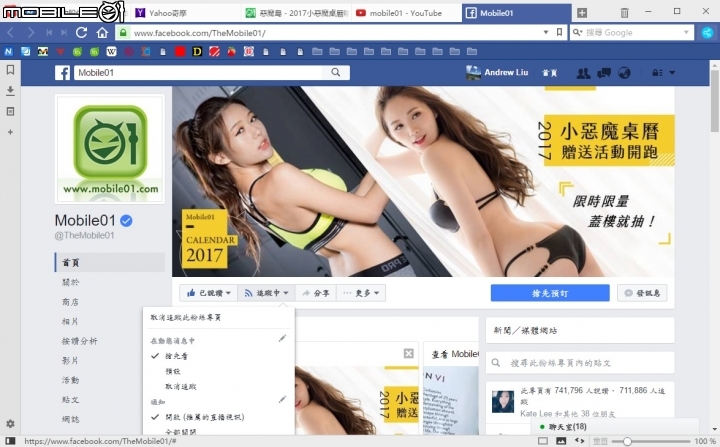Switch to the Yahoo tab
Image resolution: width=720 pixels, height=447 pixels.
184,13
